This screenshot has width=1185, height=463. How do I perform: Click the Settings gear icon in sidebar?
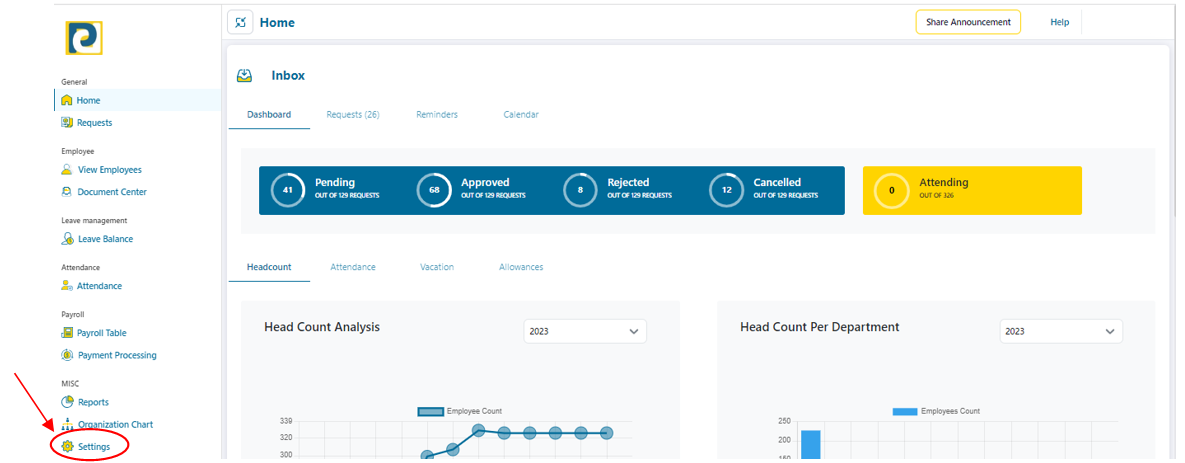(67, 446)
